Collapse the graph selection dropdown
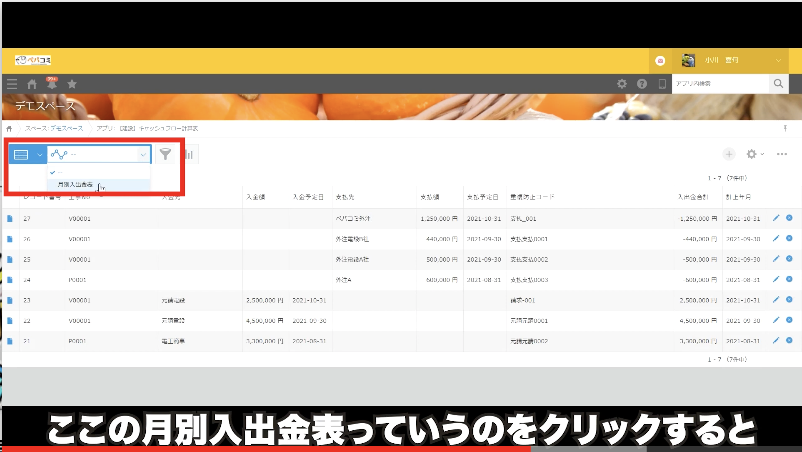802x452 pixels. pos(143,154)
